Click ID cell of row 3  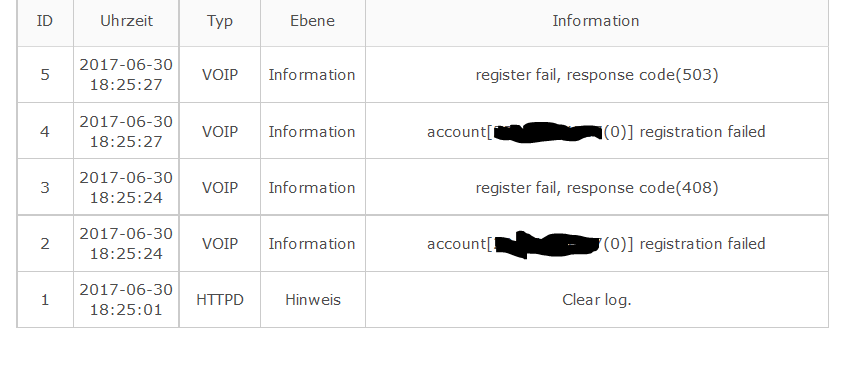click(x=45, y=187)
